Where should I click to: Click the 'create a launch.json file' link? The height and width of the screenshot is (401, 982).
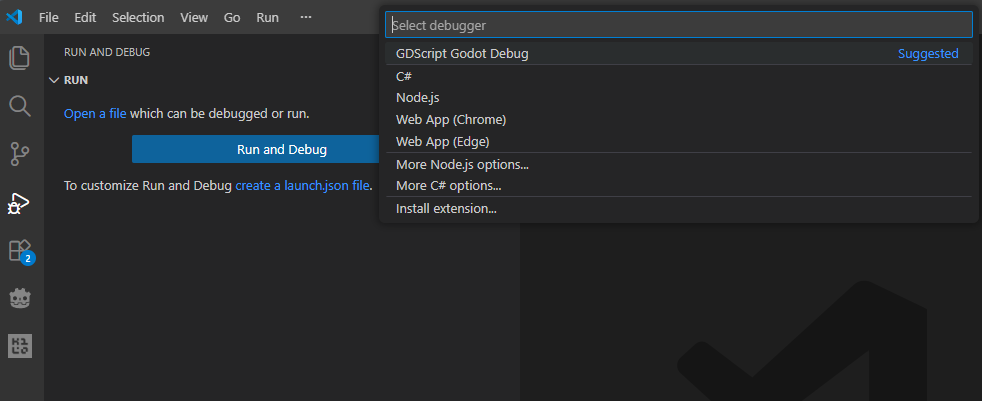coord(303,185)
